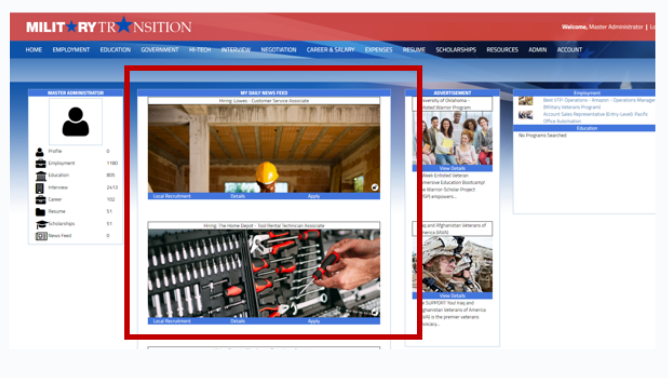Open the Home menu item
The width and height of the screenshot is (668, 378).
point(34,50)
